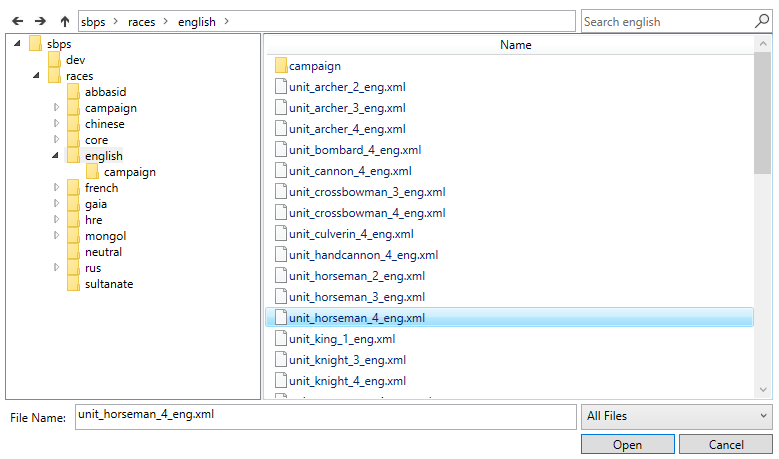Click the abbasid folder icon in tree
Screen dimensions: 779x459
pyautogui.click(x=73, y=92)
